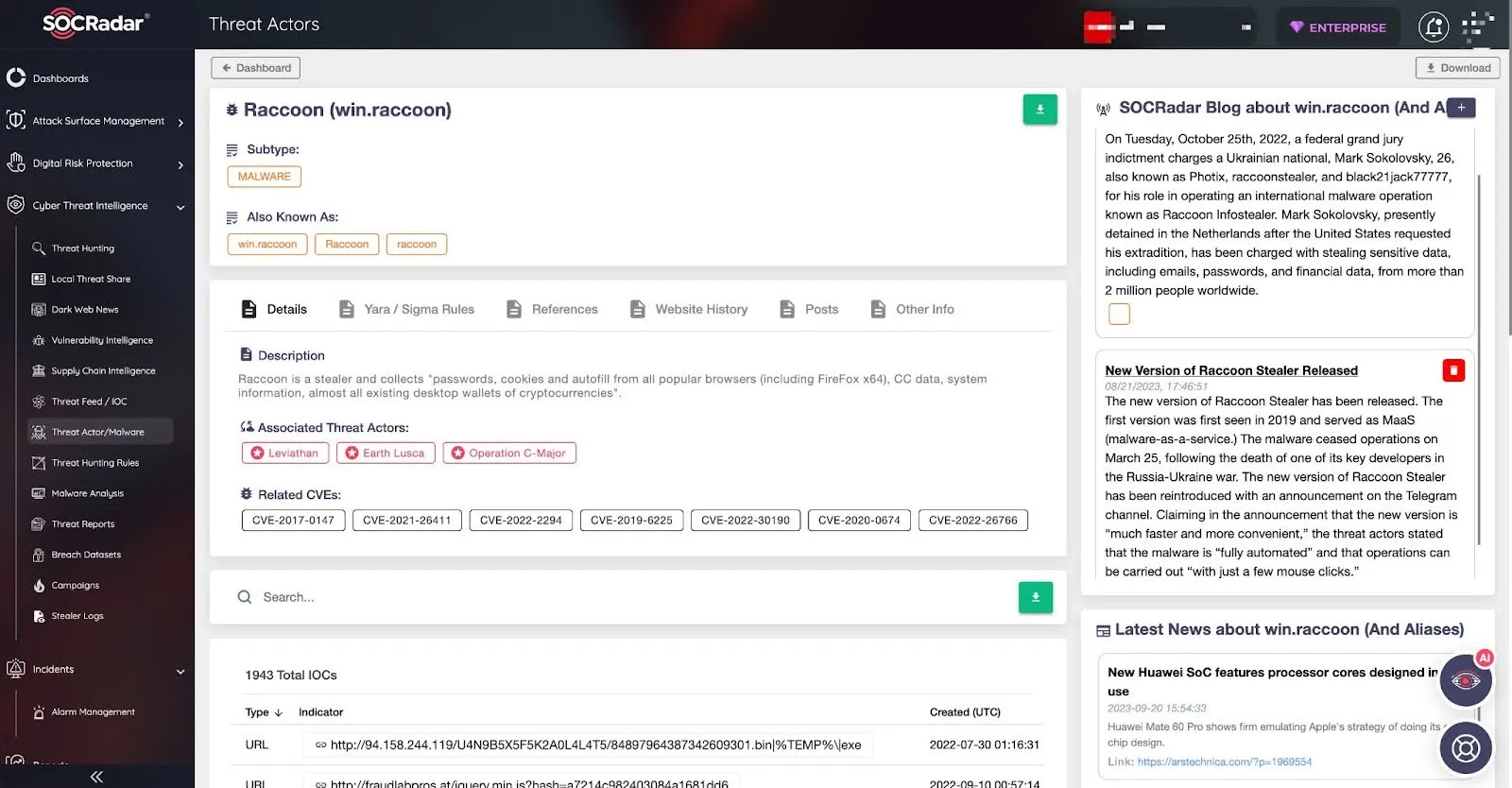Open the notifications bell icon
Viewport: 1512px width, 788px height.
click(1434, 27)
